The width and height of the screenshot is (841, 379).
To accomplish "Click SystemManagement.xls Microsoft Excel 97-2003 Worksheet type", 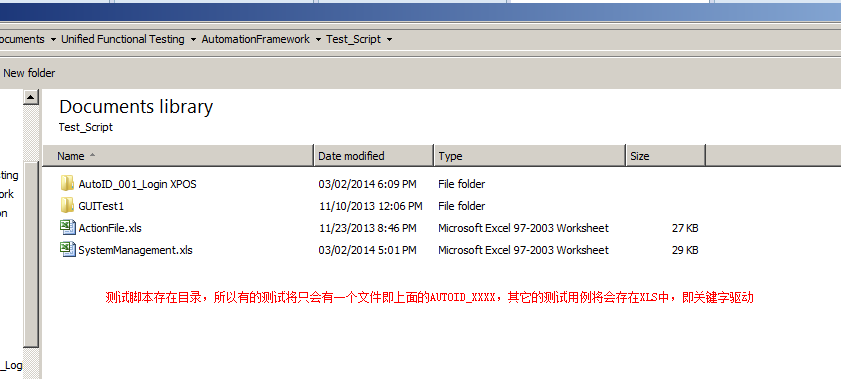I will [523, 250].
